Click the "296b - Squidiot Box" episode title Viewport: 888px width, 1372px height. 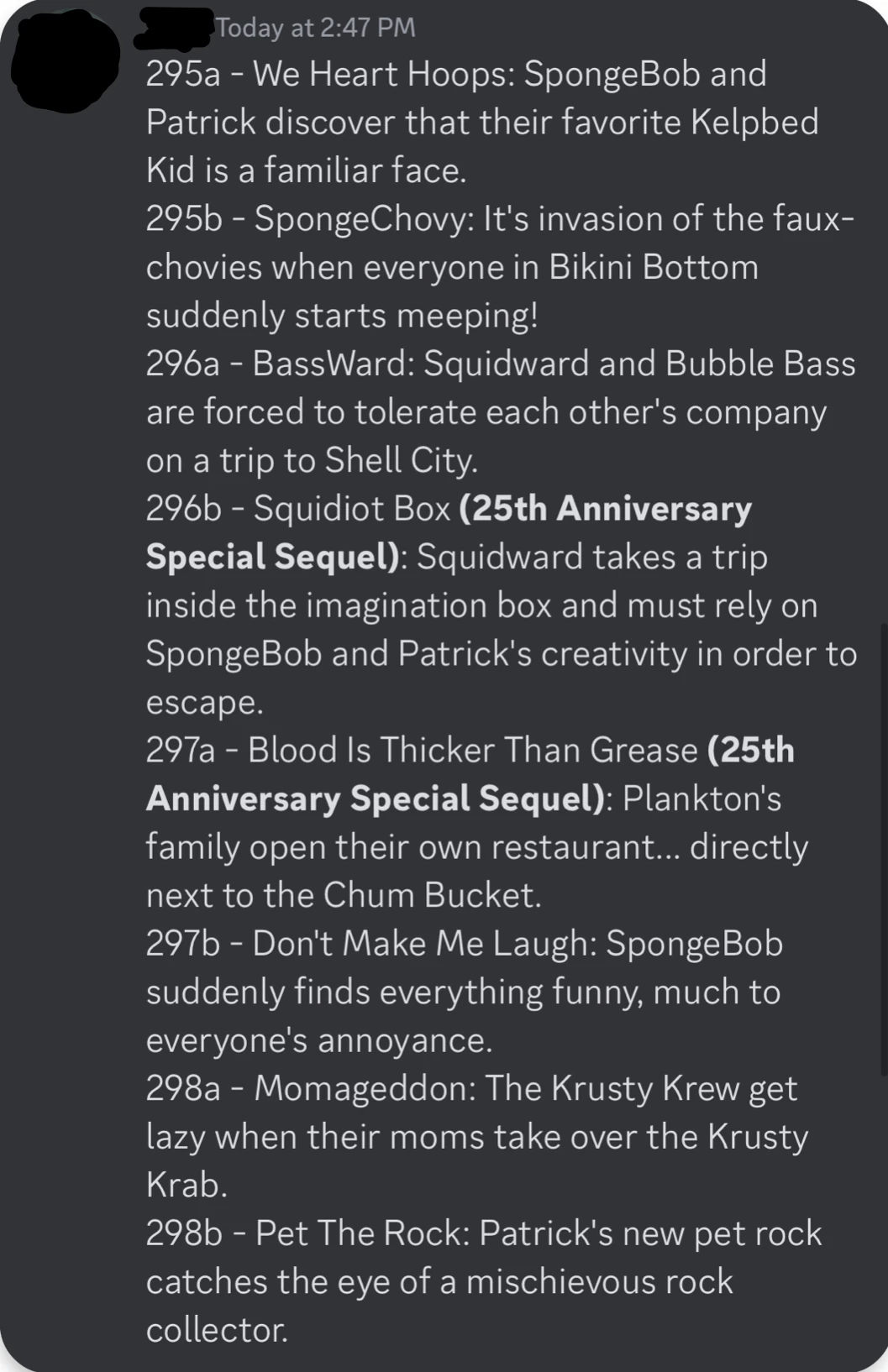click(x=298, y=509)
